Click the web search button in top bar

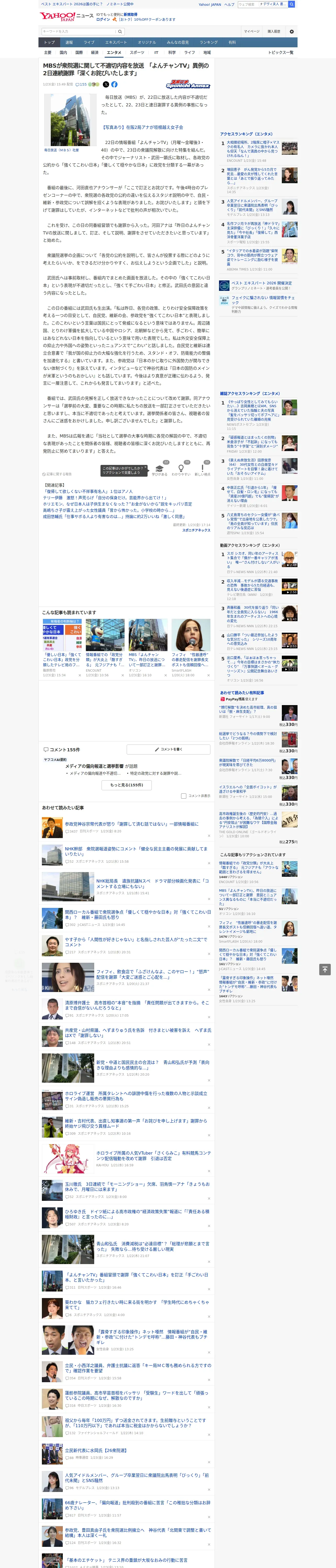click(x=292, y=4)
